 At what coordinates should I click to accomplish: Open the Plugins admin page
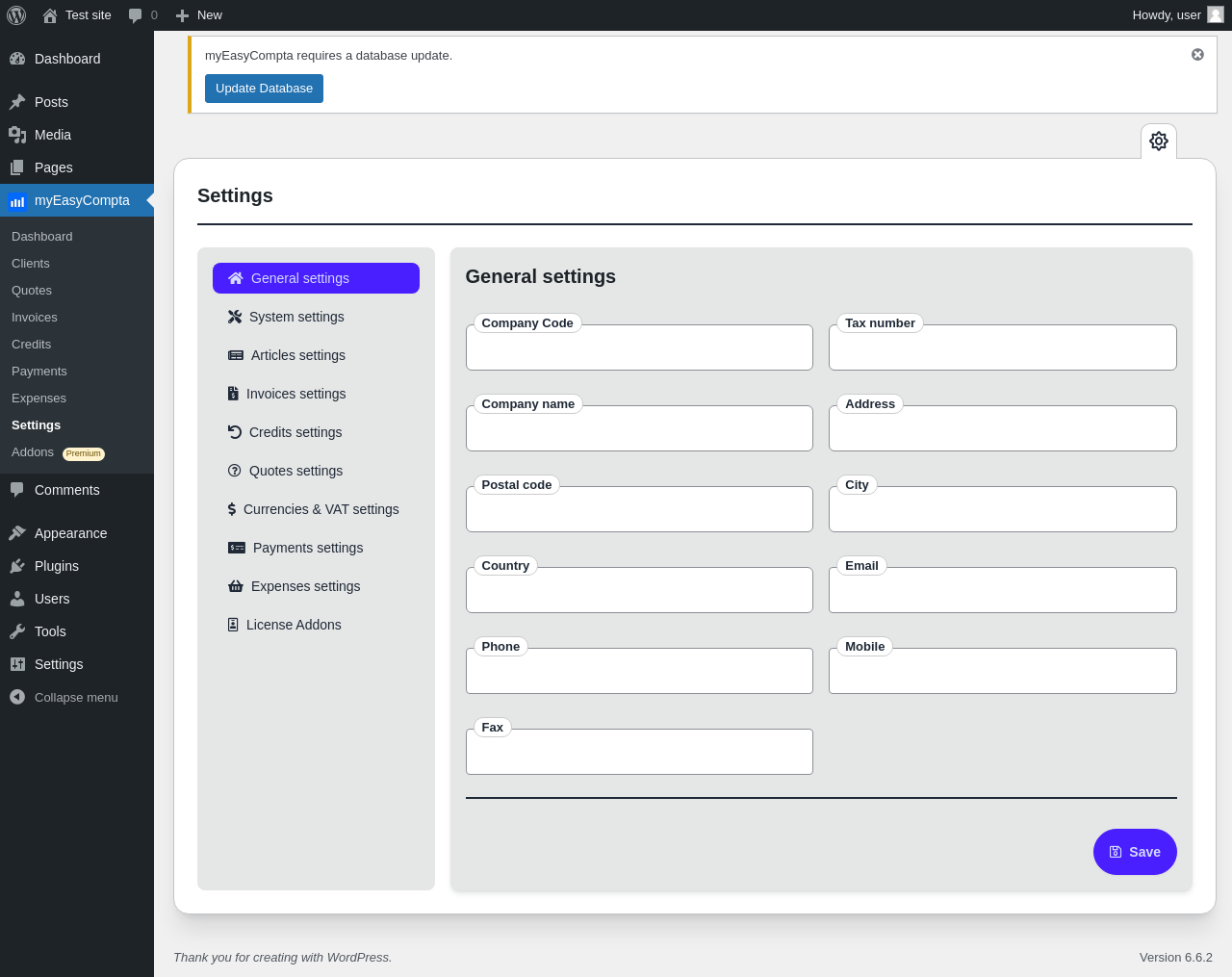point(57,566)
